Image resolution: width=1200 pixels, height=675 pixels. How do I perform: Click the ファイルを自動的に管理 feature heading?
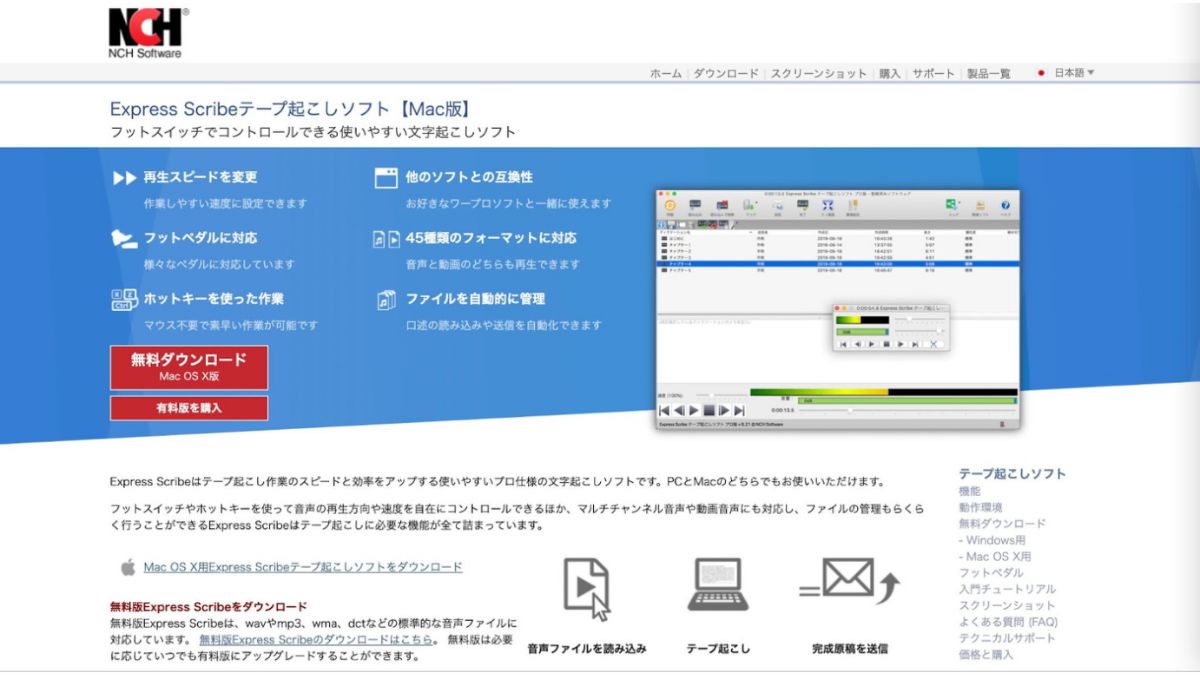475,298
